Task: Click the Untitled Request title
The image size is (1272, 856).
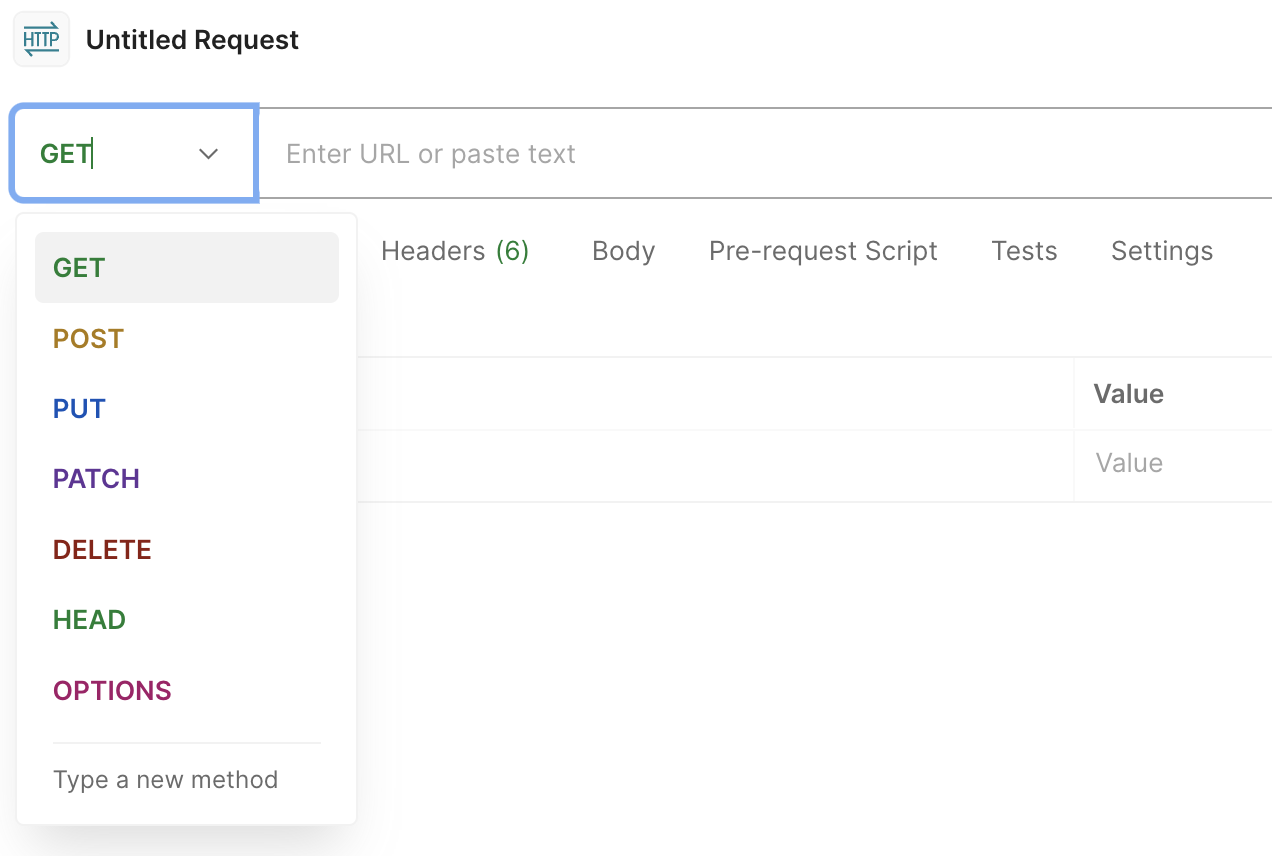Action: click(x=192, y=39)
